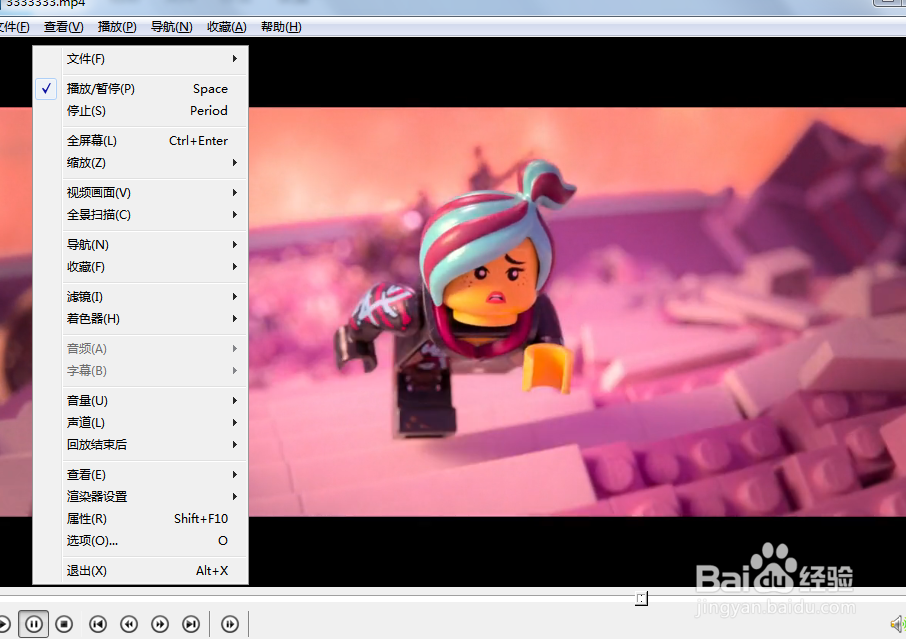Open the 收藏(A) menu in the menu bar
The width and height of the screenshot is (906, 639).
226,27
